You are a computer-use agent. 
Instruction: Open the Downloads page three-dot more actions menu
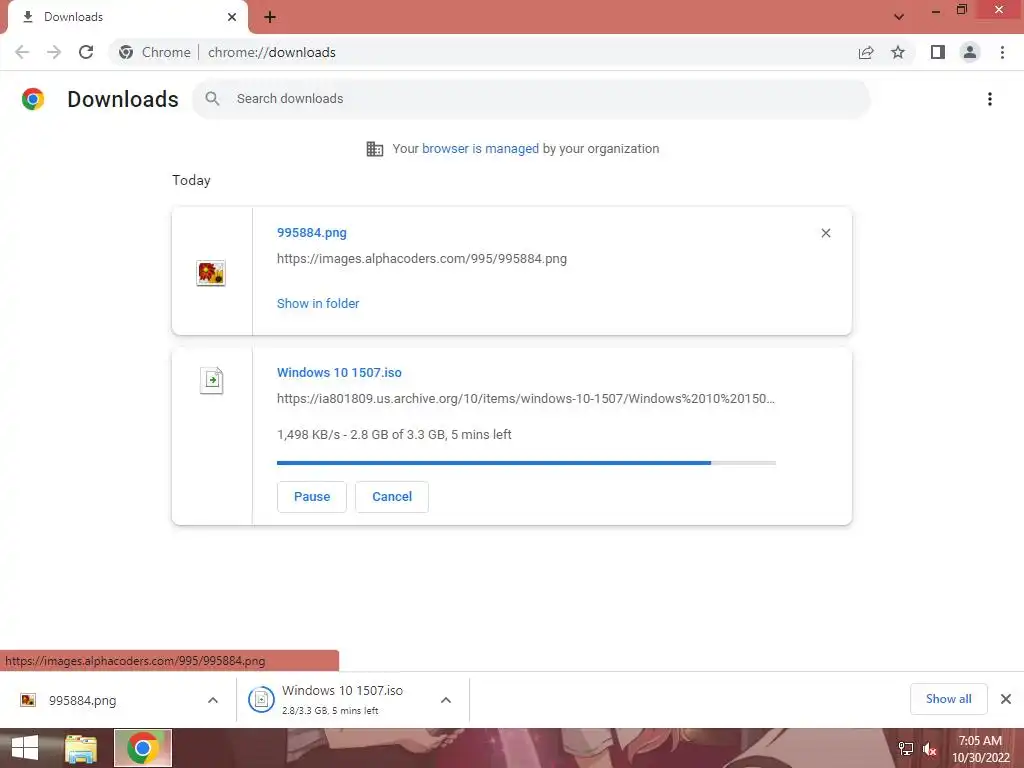tap(989, 99)
